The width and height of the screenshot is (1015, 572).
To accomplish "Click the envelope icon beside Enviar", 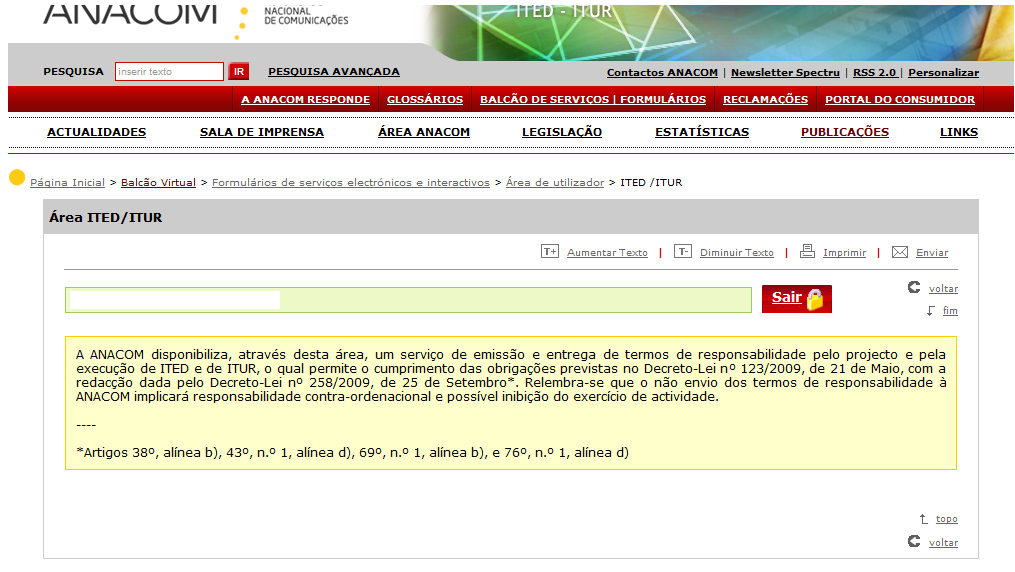I will tap(899, 252).
